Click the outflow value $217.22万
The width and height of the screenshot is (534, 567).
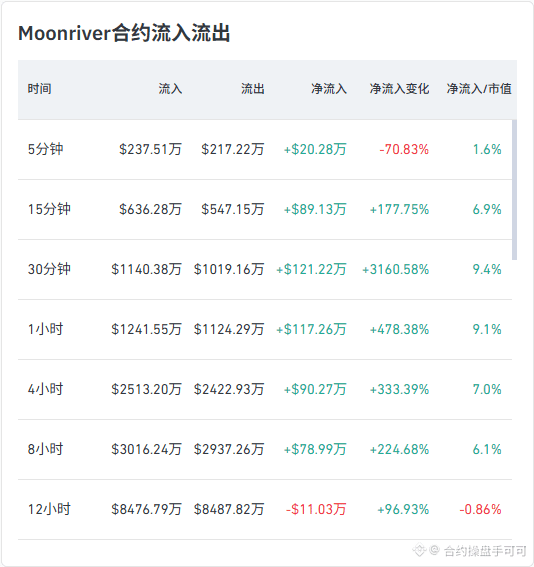tap(233, 149)
